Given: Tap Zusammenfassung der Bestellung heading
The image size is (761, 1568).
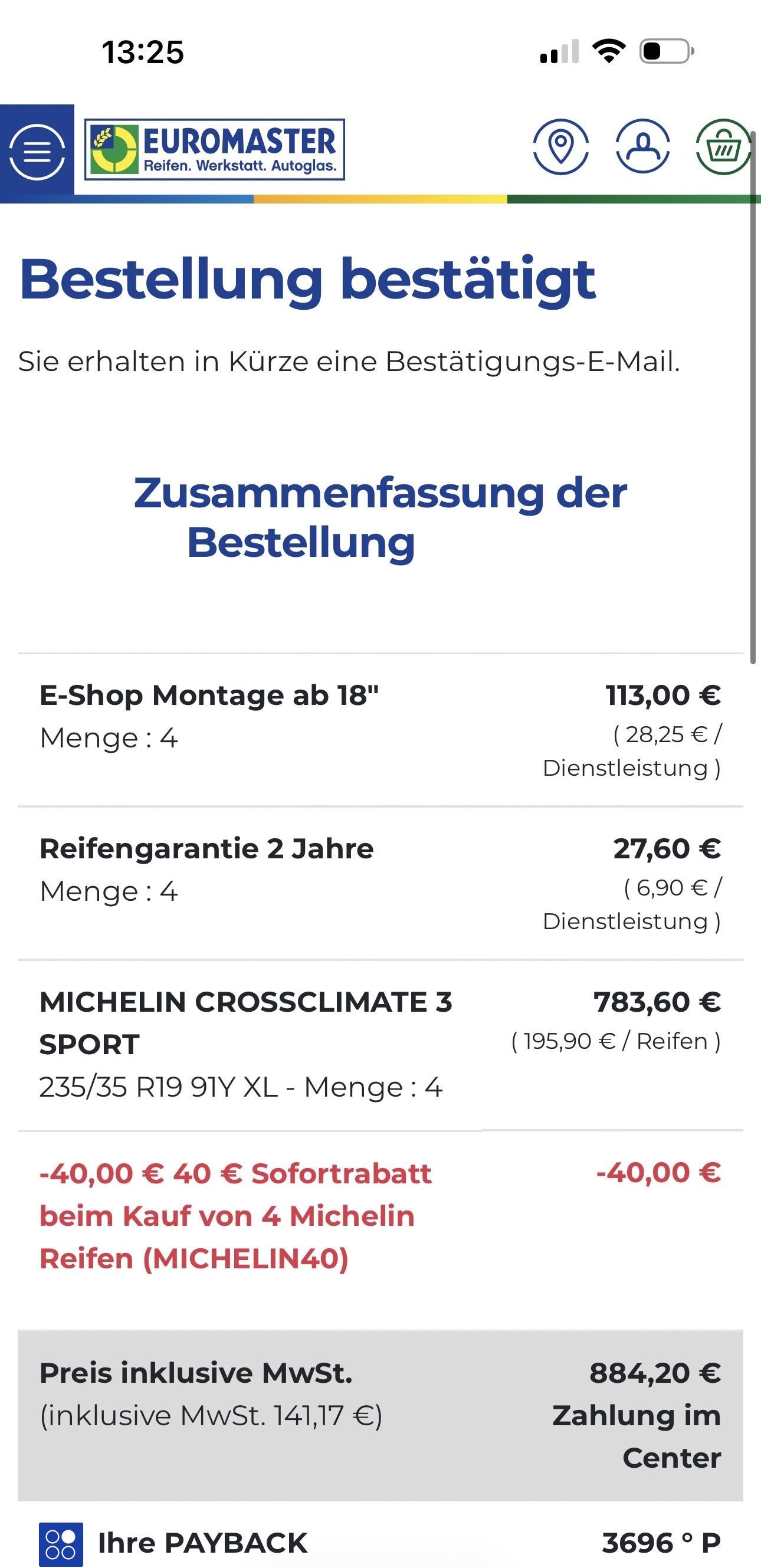Looking at the screenshot, I should tap(380, 517).
